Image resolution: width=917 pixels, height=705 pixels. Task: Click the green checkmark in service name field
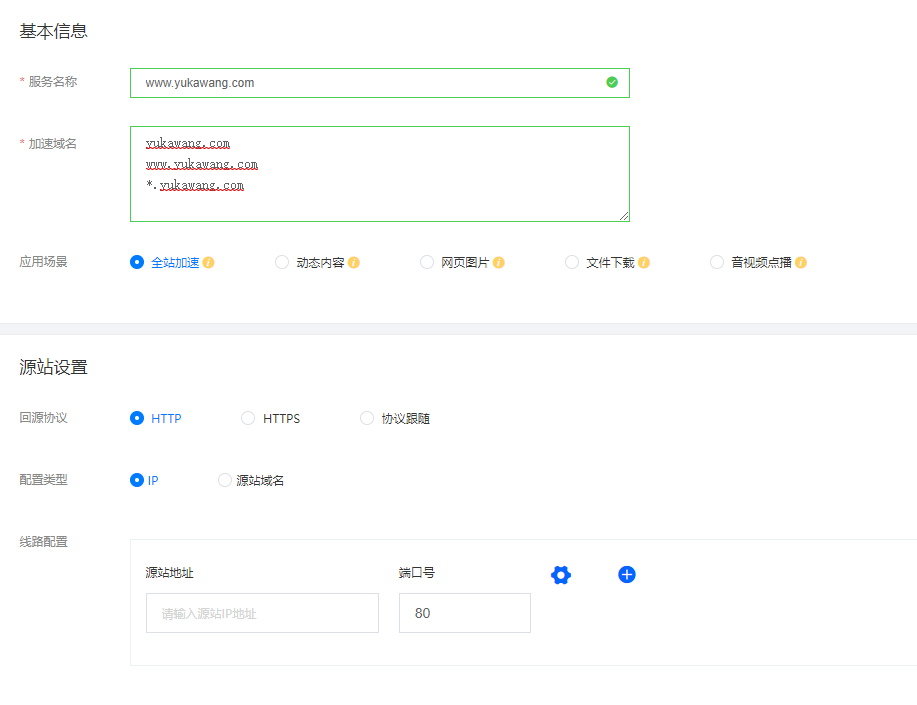[x=612, y=83]
